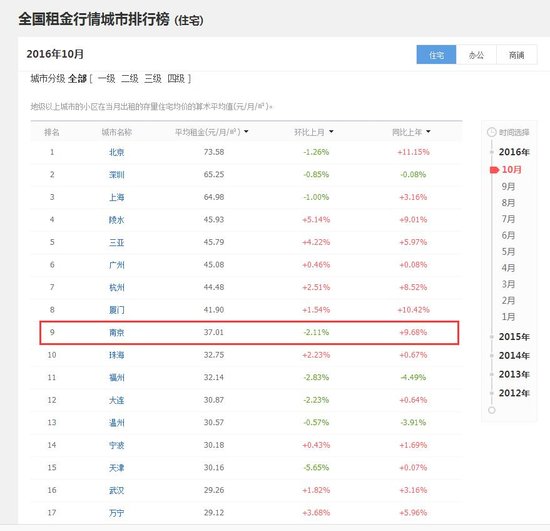Screen dimensions: 550x531
Task: Select 1月 on the timeline
Action: coord(508,317)
